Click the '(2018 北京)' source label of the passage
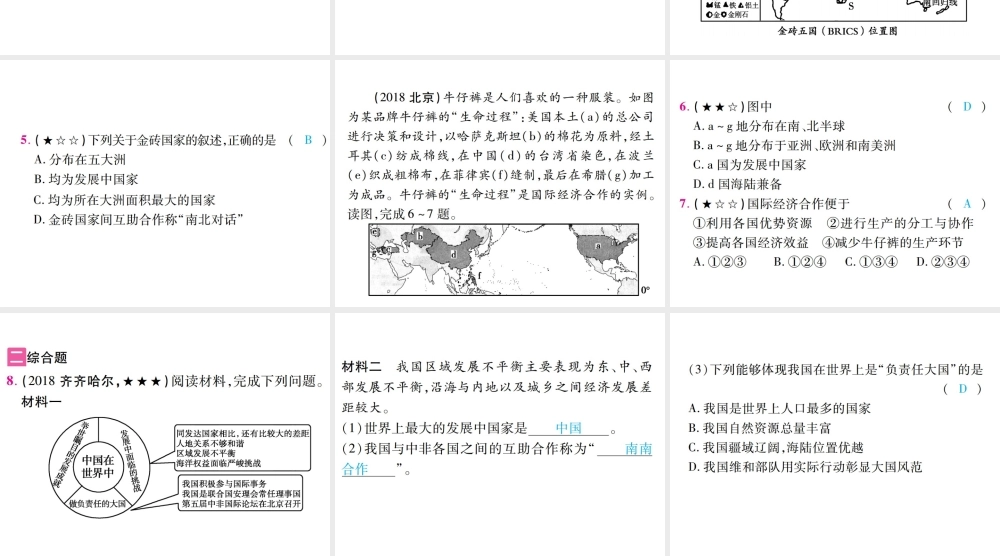This screenshot has height=556, width=1000. point(408,98)
